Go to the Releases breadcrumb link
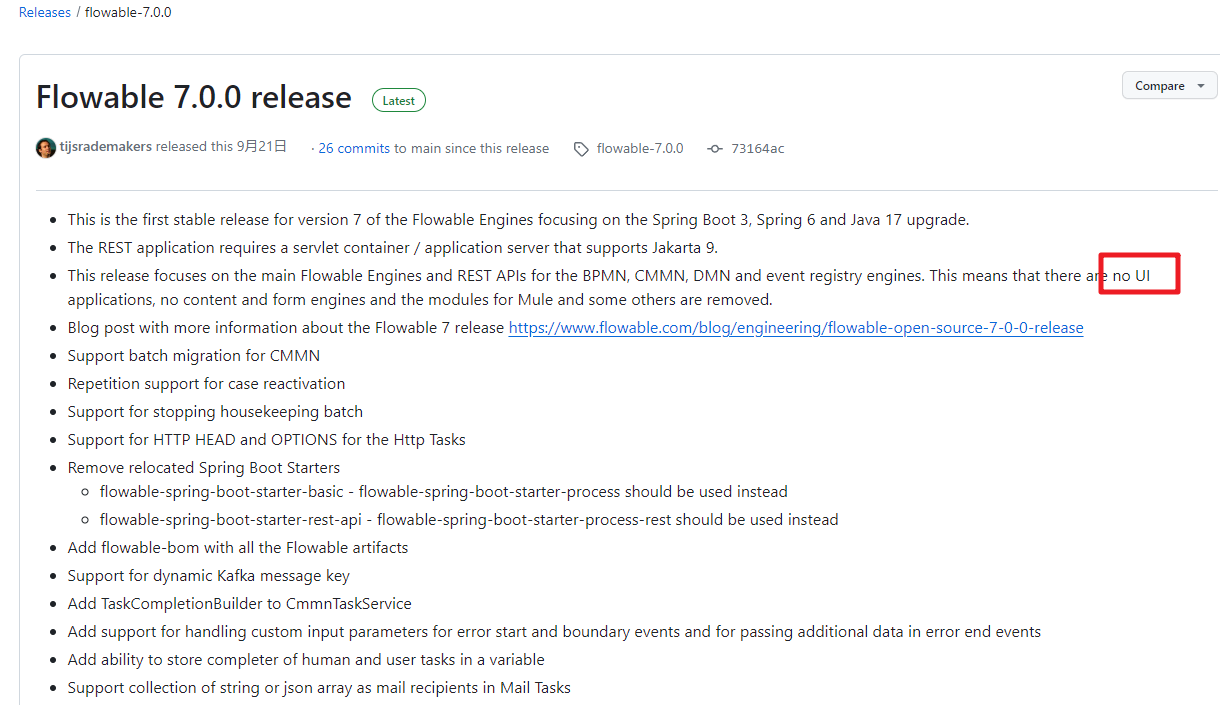The image size is (1220, 705). (x=45, y=13)
